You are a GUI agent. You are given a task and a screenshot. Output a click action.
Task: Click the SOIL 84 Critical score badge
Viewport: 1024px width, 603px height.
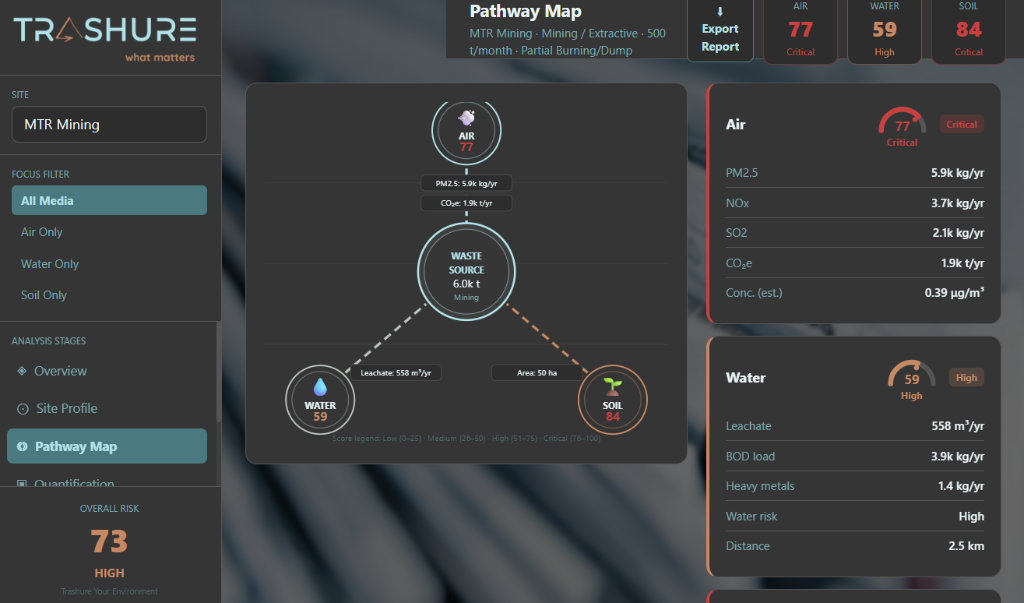click(x=968, y=31)
